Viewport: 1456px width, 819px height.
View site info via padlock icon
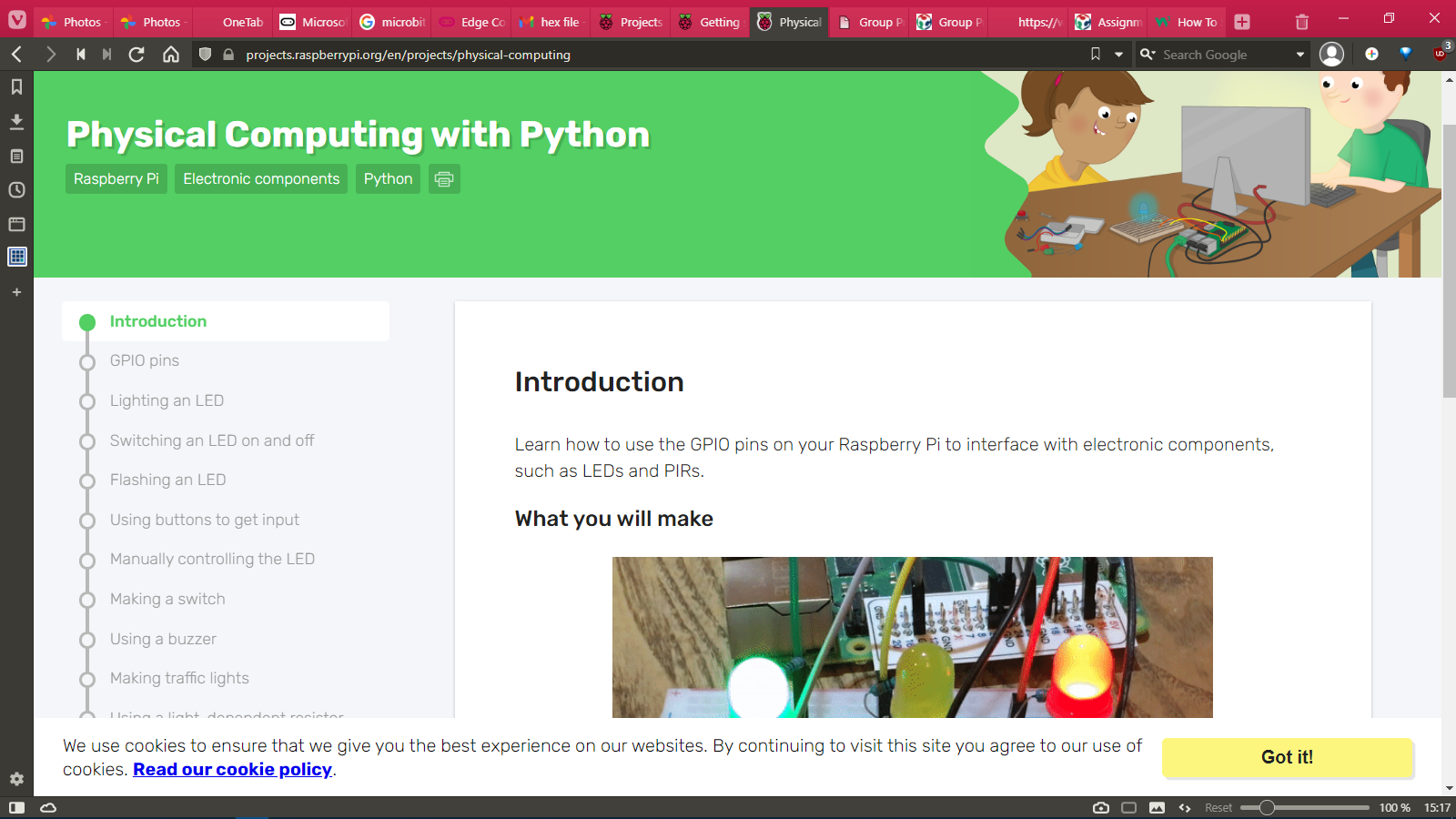click(x=228, y=55)
